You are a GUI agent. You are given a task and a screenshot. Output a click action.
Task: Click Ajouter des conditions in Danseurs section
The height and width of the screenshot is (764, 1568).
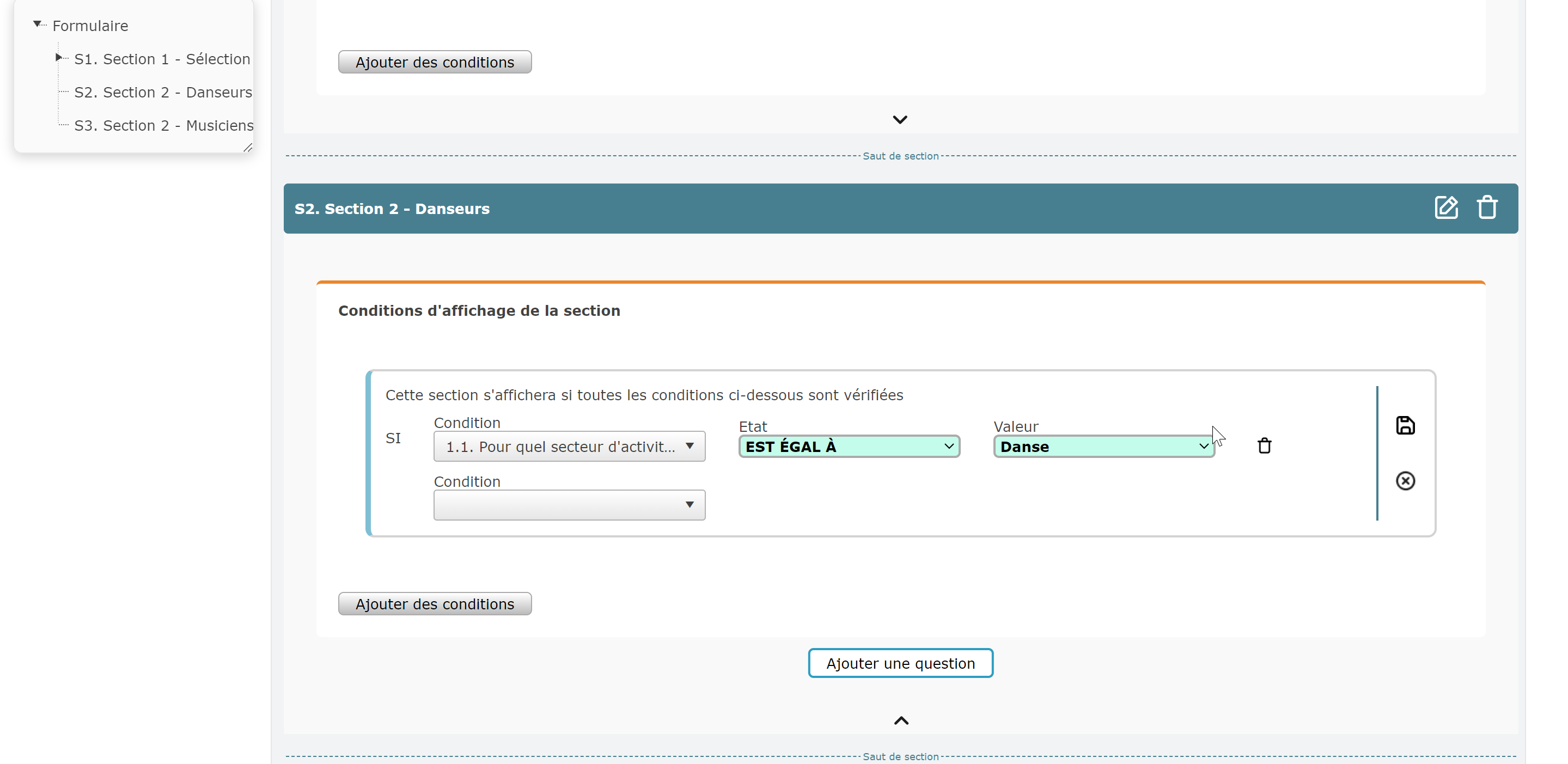(x=435, y=604)
